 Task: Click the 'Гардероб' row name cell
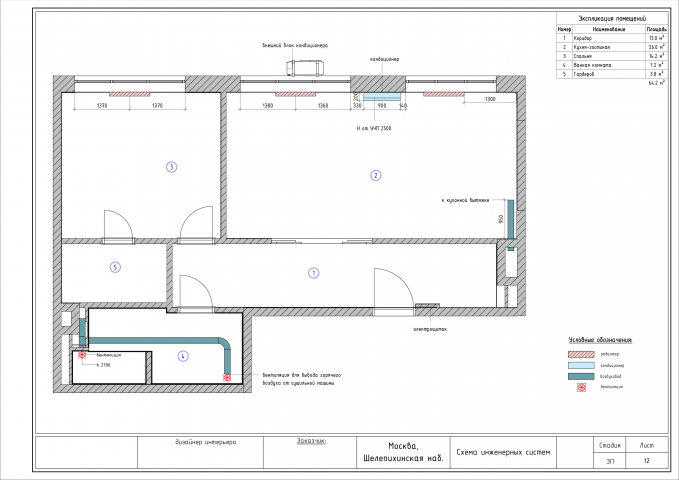coord(608,74)
